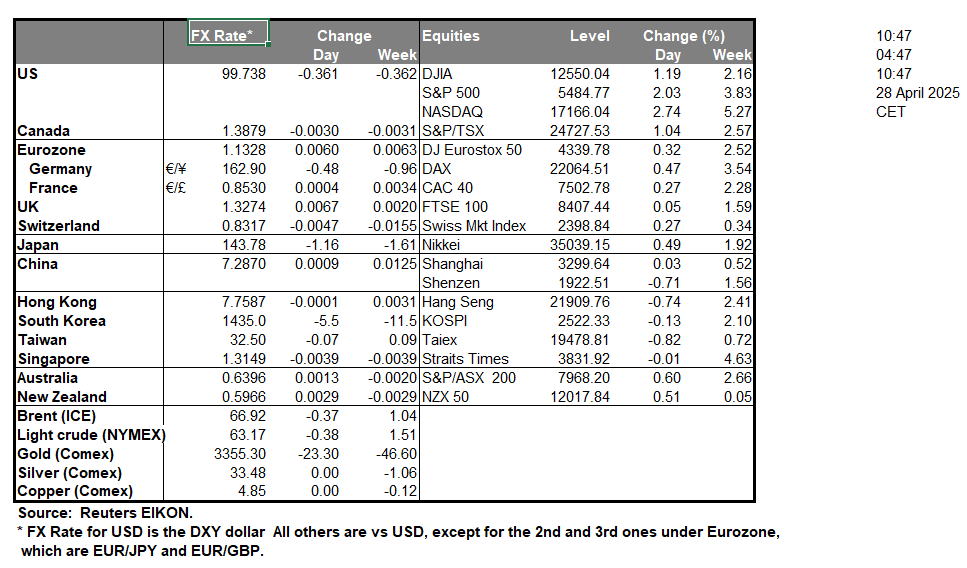The image size is (967, 568).
Task: Select the S&P/ASX 200 index label
Action: click(471, 378)
